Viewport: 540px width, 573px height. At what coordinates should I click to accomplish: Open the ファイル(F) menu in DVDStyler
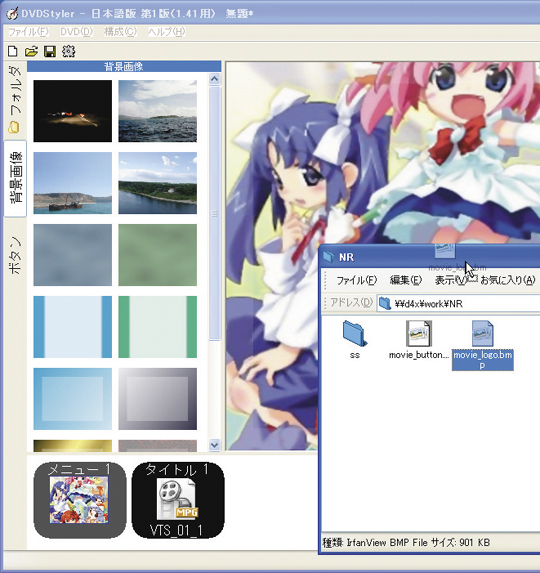(x=28, y=32)
